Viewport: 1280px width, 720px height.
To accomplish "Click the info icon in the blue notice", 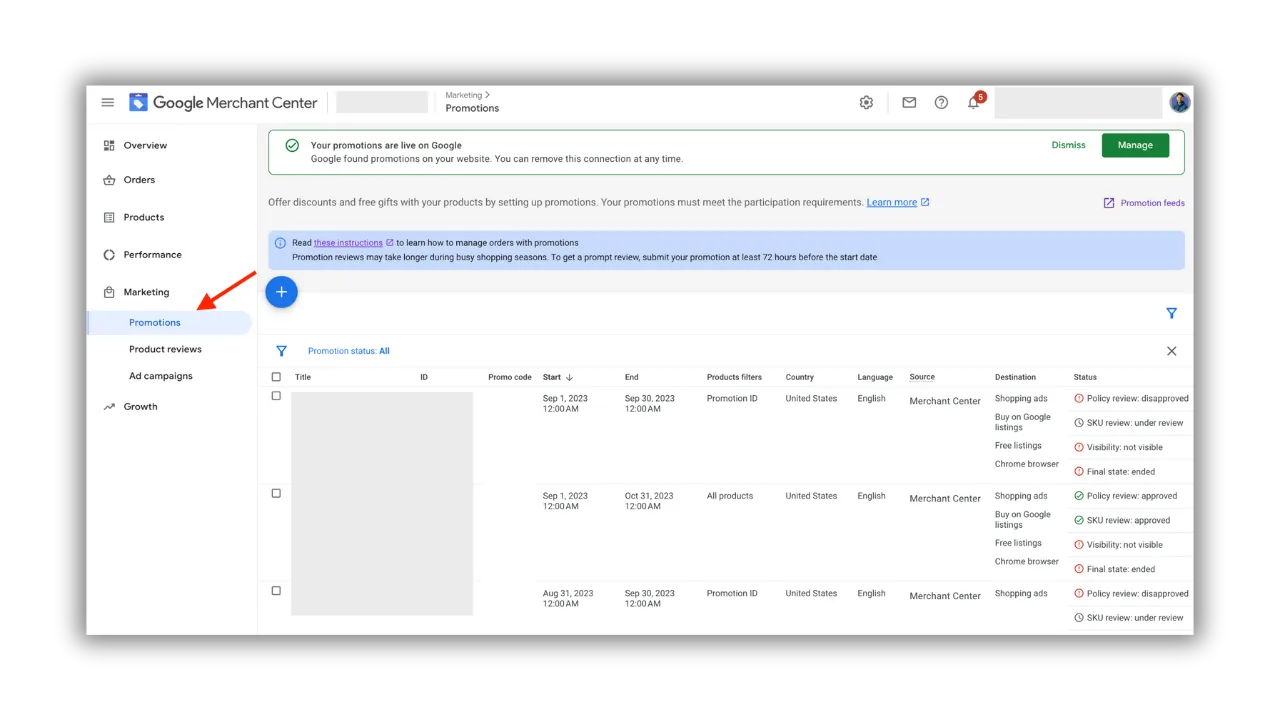I will click(280, 243).
